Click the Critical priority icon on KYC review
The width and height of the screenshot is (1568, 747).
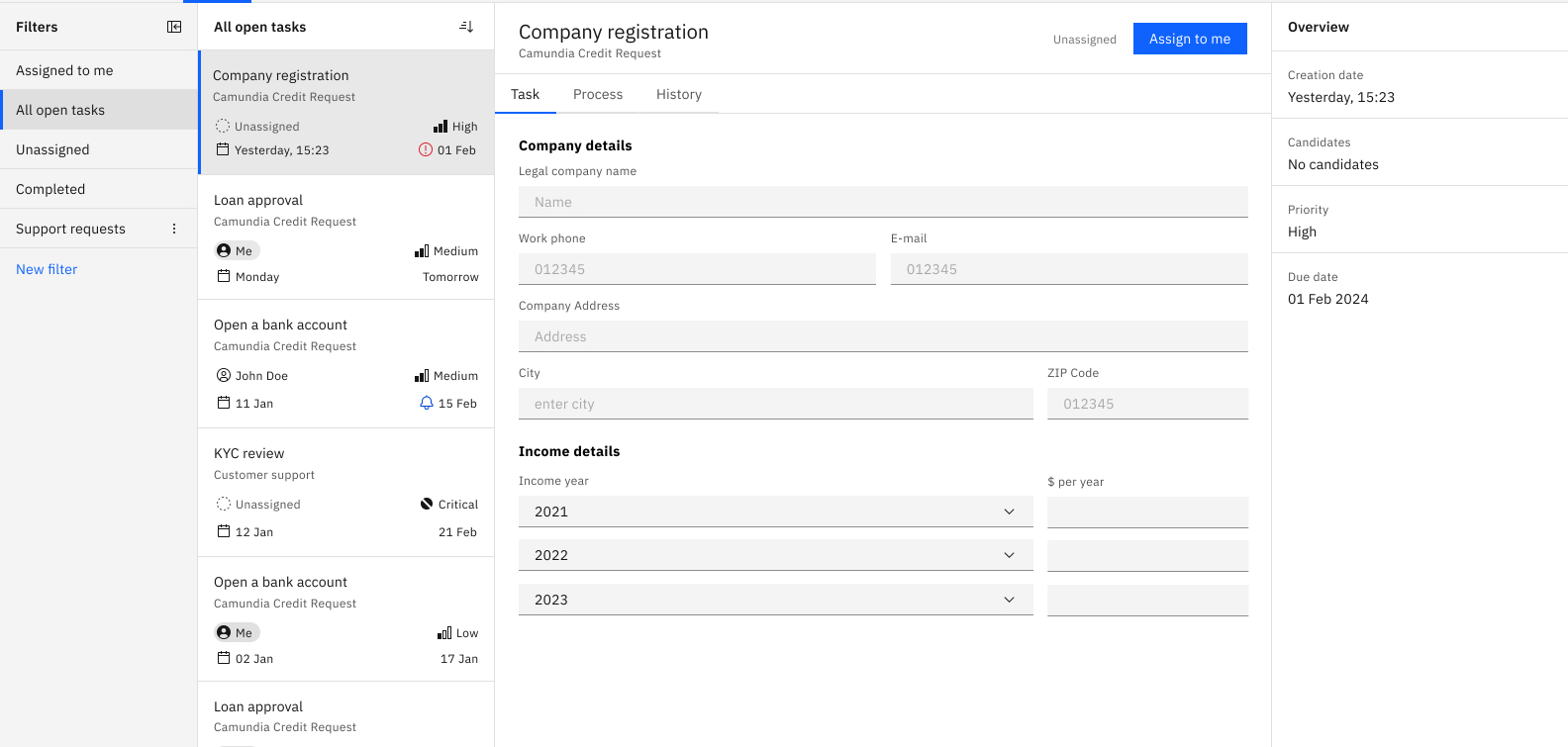pos(427,505)
